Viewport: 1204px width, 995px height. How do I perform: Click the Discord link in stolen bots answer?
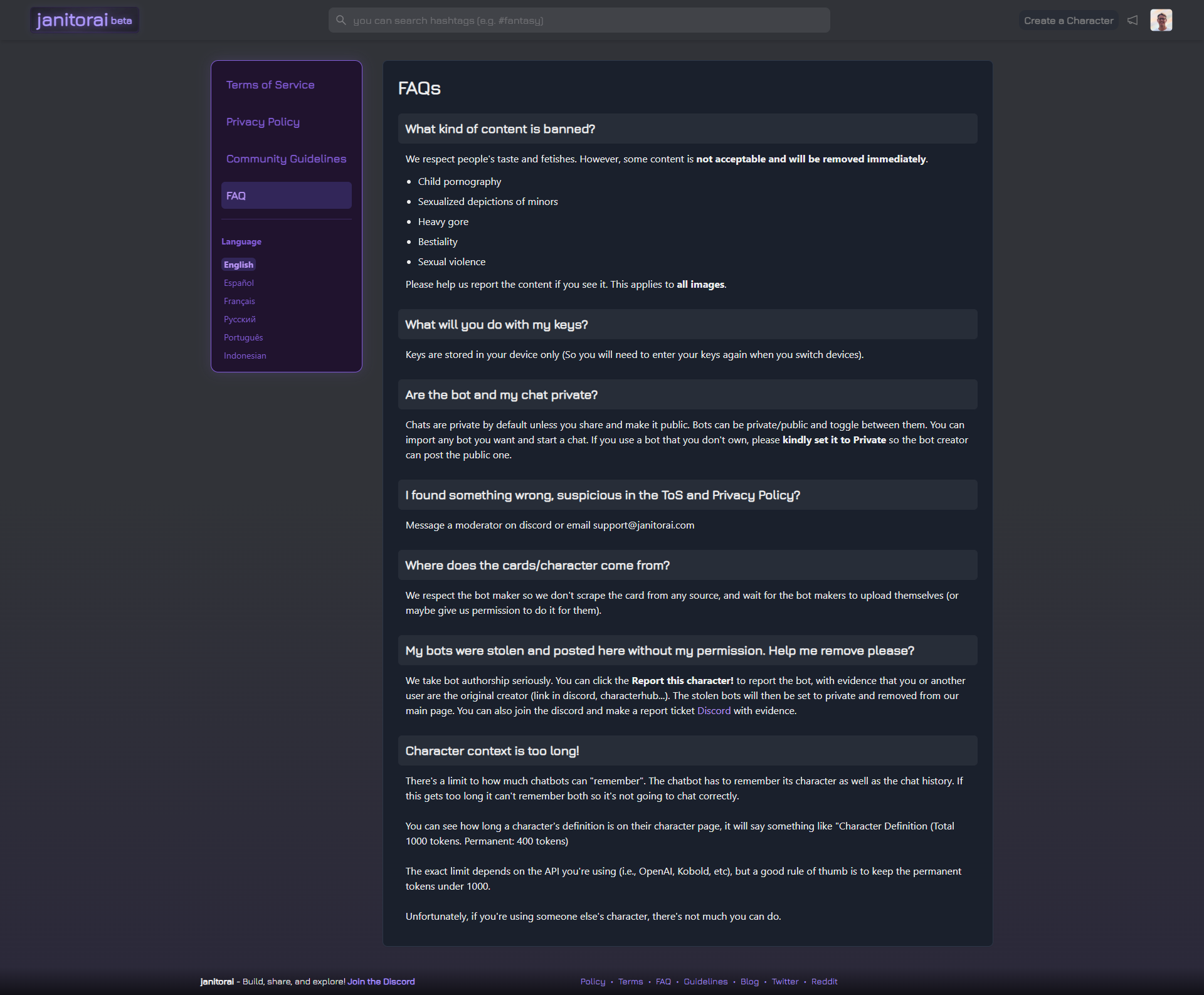(714, 710)
